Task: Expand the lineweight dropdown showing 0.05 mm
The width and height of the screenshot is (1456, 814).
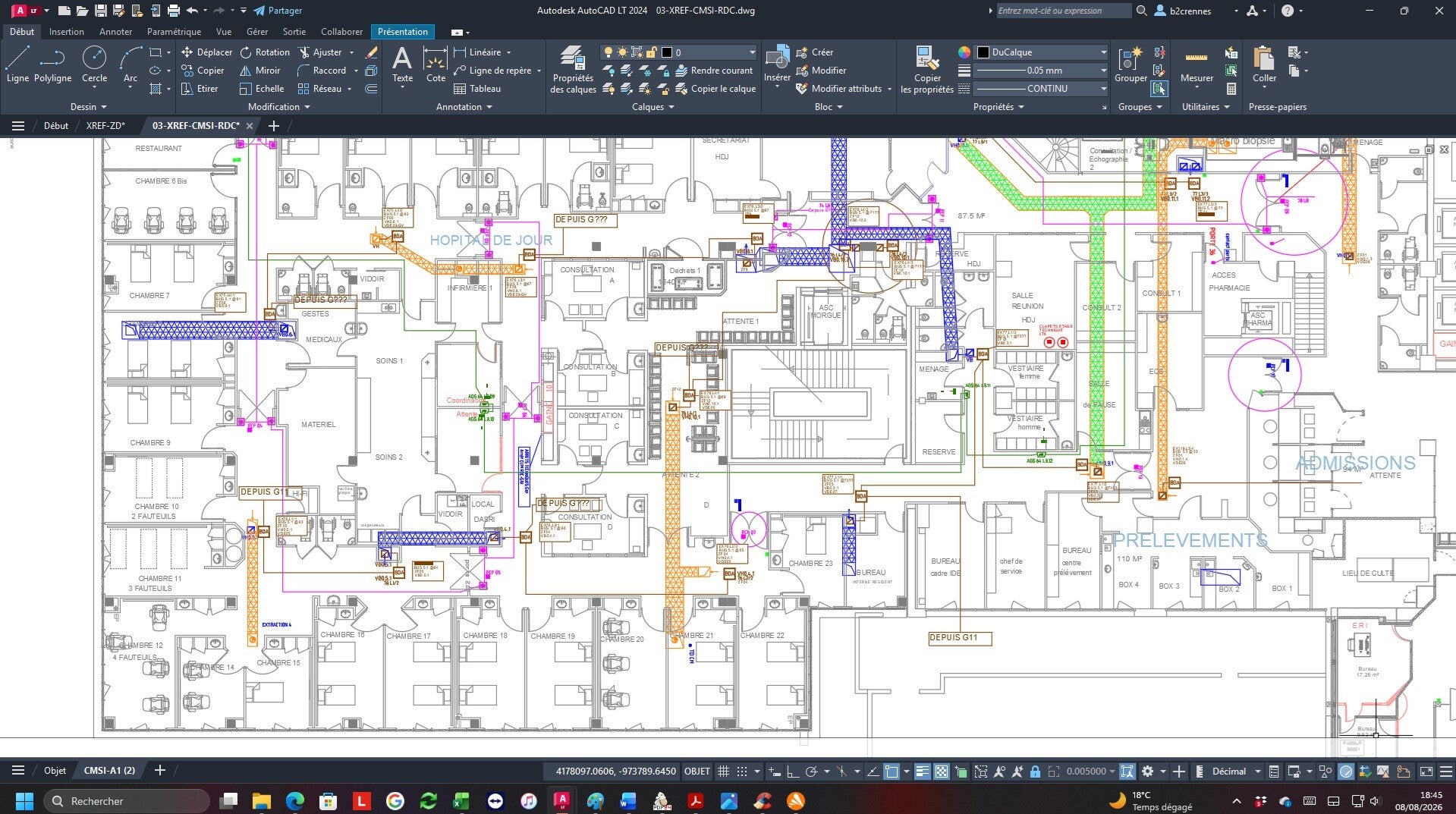Action: tap(1040, 71)
